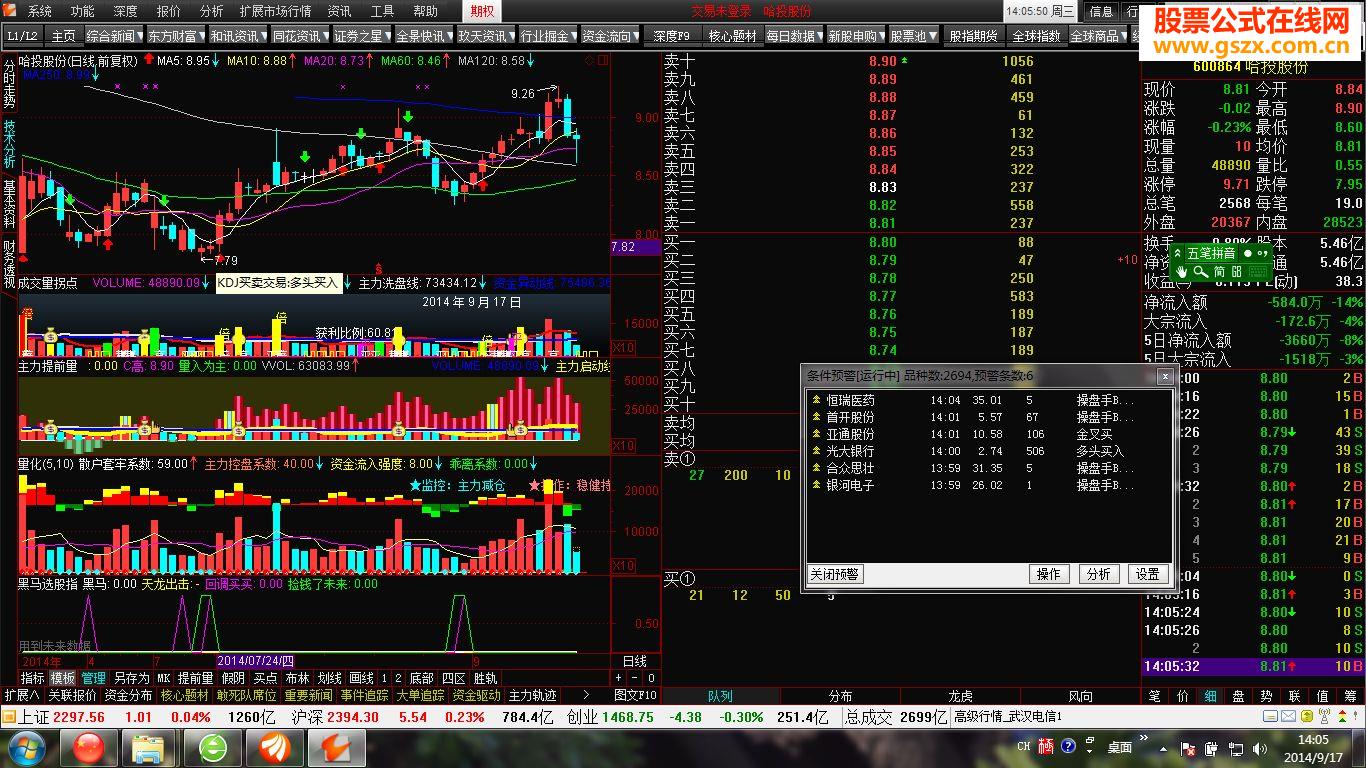Open the 新股申购 dropdown

click(x=854, y=36)
